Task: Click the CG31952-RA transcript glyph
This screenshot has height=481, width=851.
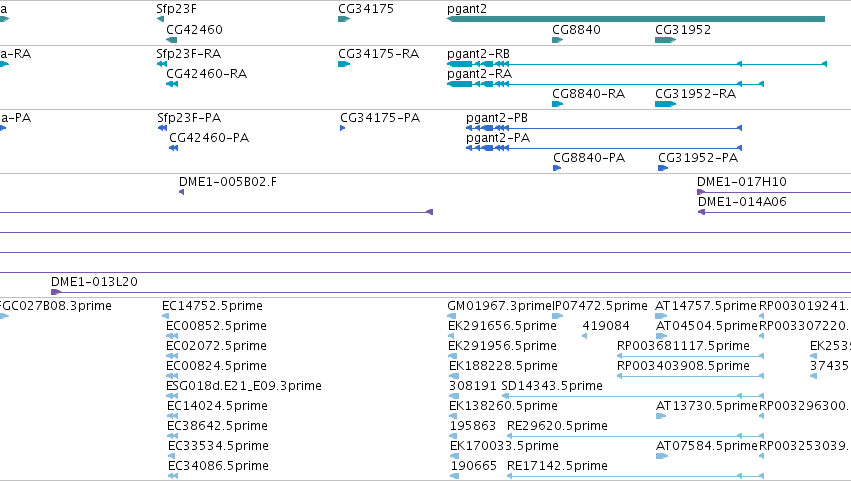Action: 665,104
